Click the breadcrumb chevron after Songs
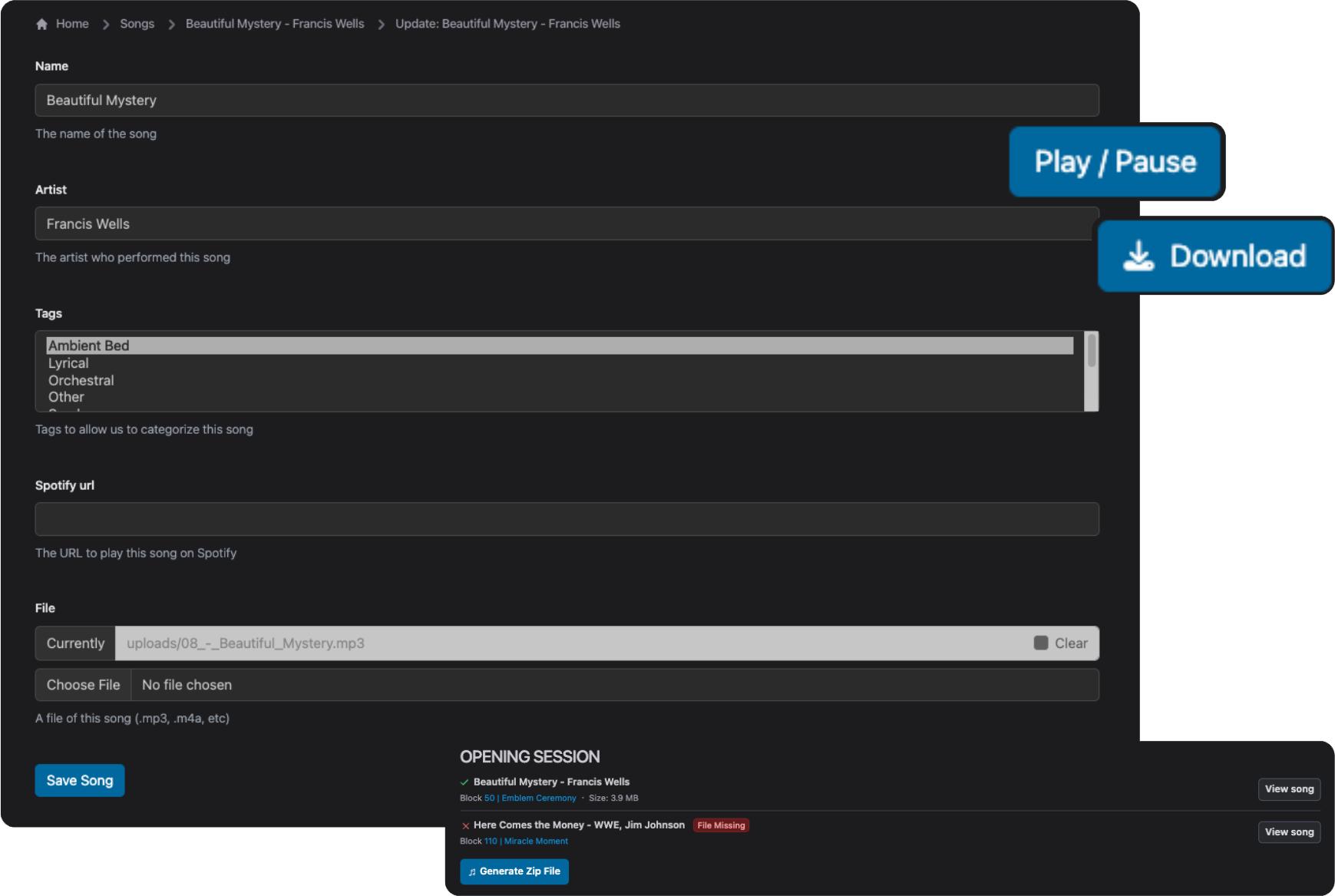Screen dimensions: 1335x896 point(171,25)
